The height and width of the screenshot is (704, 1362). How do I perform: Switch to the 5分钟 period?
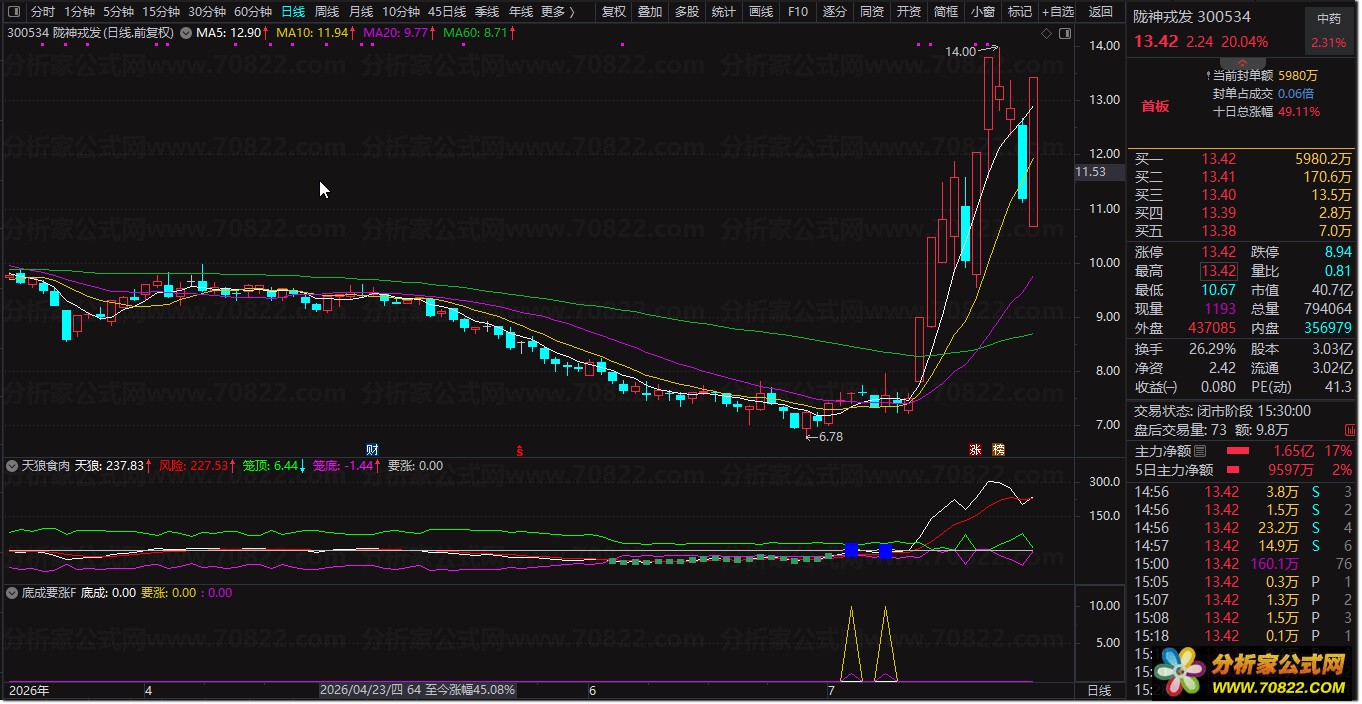pyautogui.click(x=118, y=12)
